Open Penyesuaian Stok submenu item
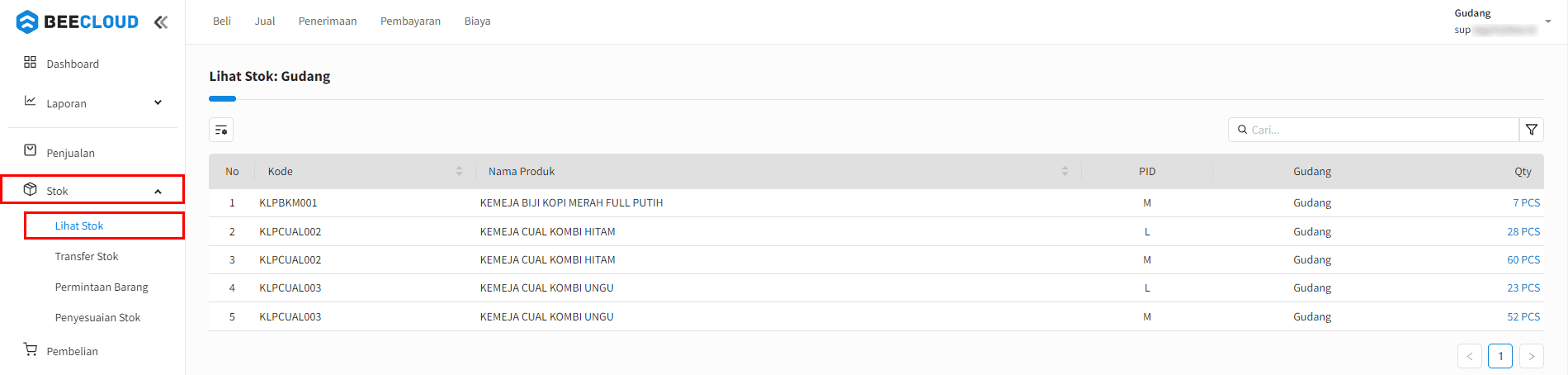 (x=97, y=317)
